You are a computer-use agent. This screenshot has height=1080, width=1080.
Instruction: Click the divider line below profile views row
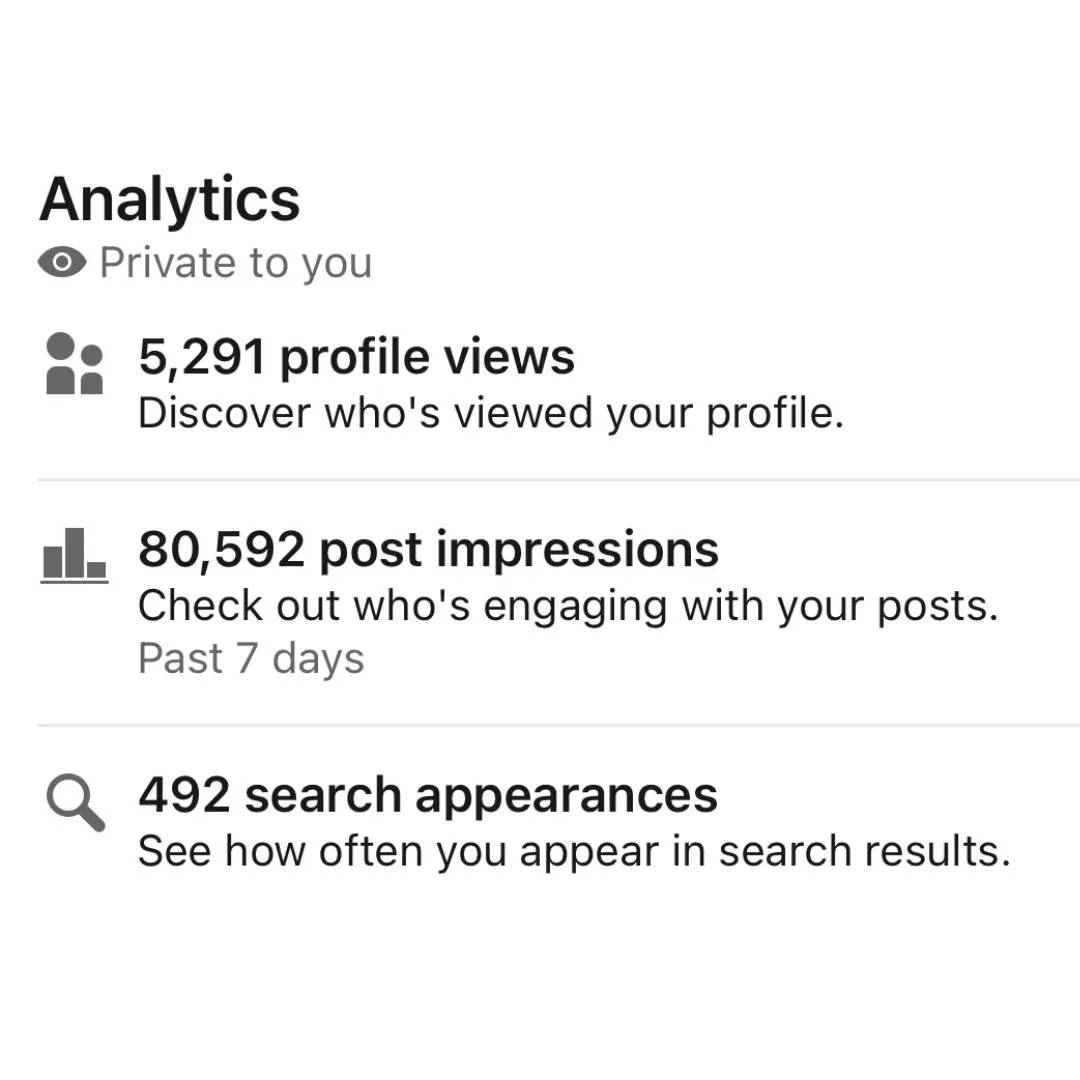[559, 479]
